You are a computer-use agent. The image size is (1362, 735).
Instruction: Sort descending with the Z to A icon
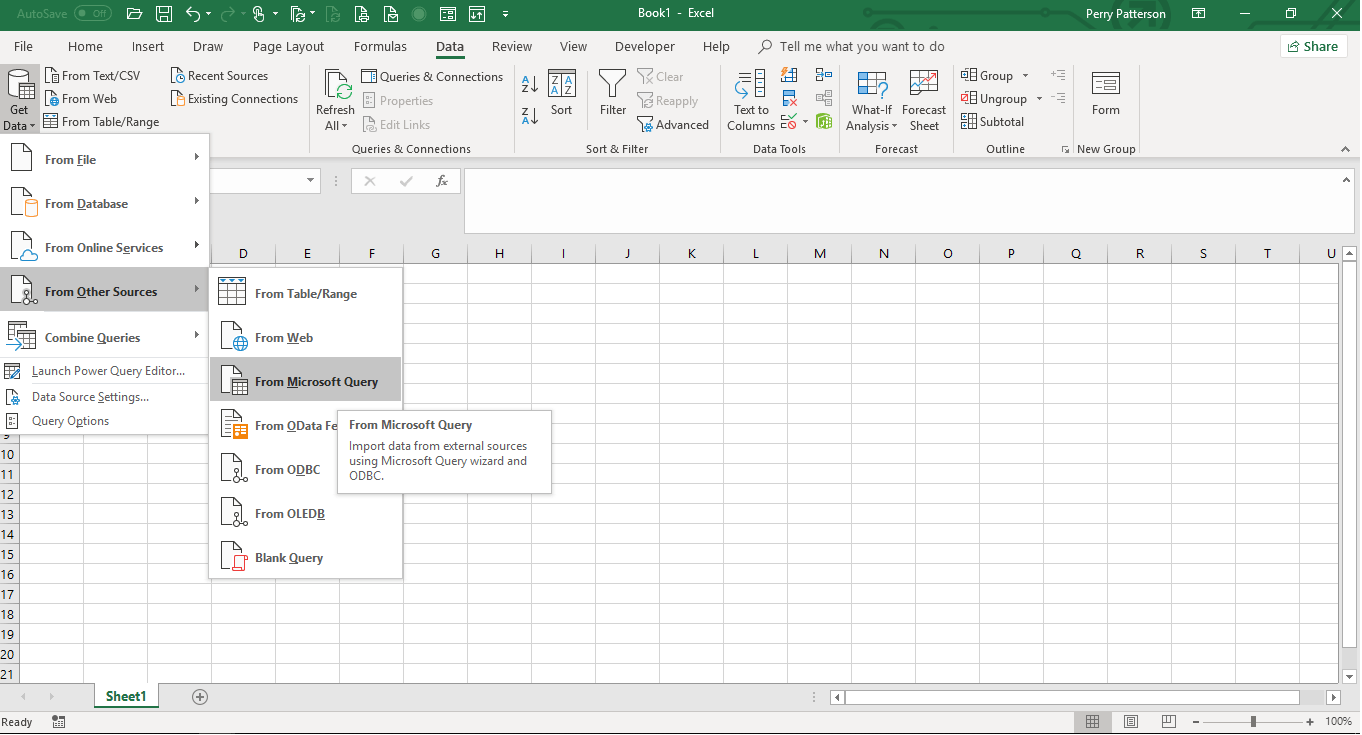click(x=530, y=116)
